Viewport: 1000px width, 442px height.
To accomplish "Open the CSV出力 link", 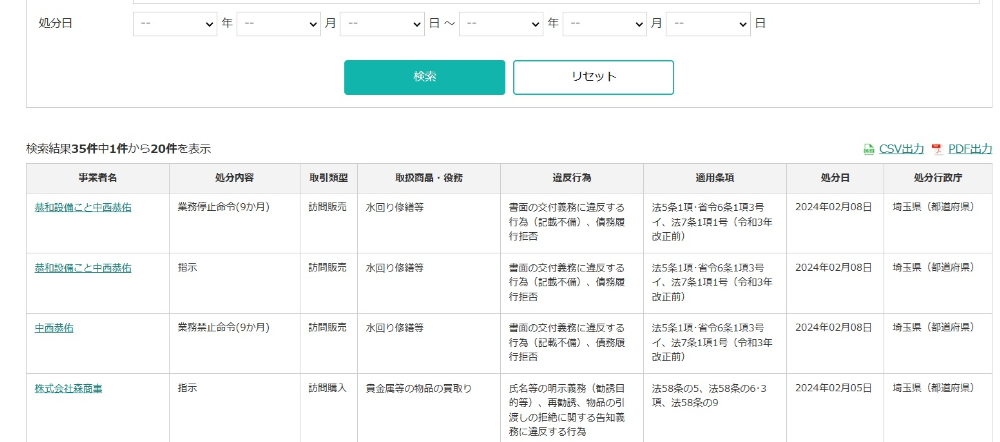I will (901, 149).
